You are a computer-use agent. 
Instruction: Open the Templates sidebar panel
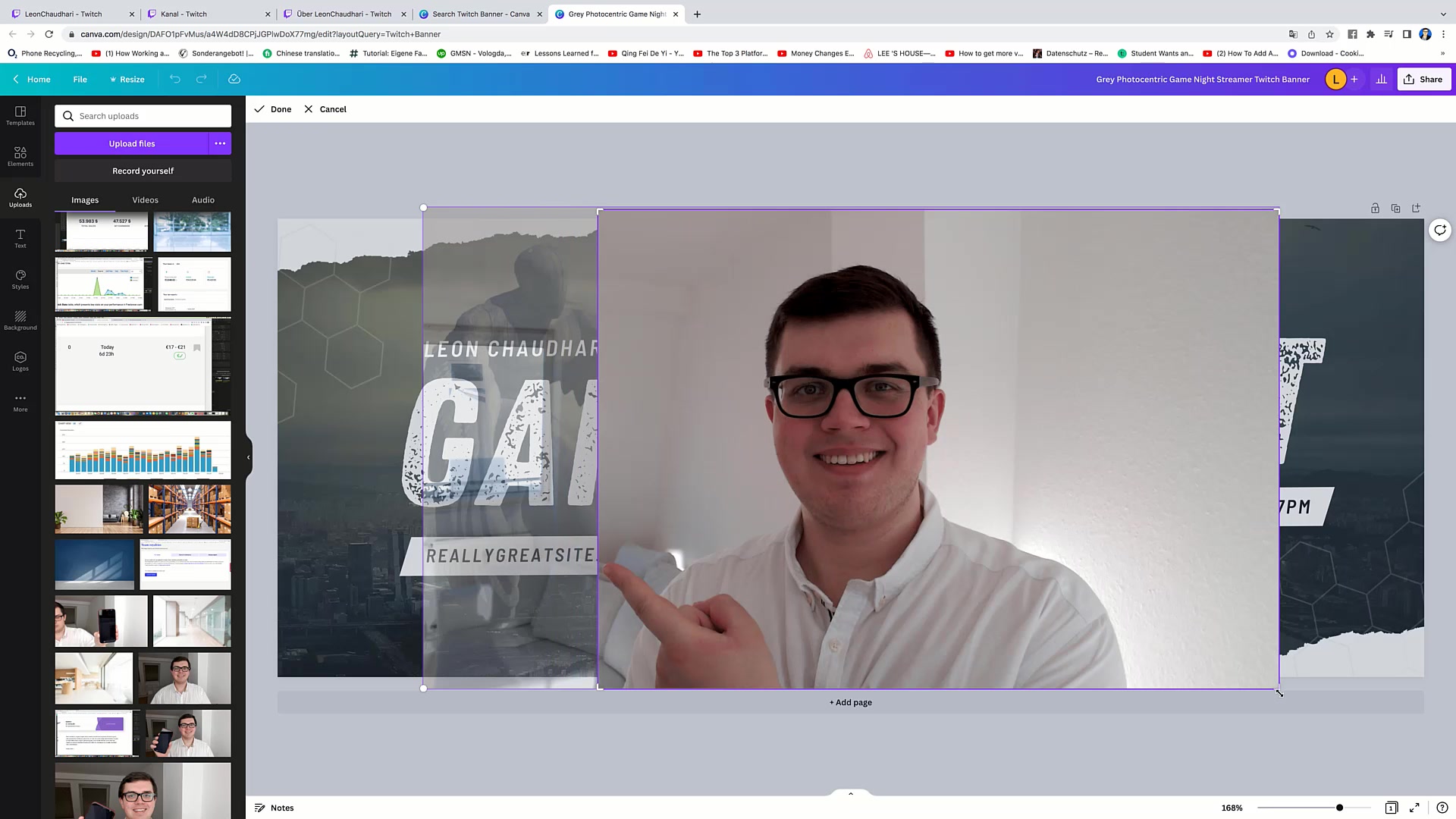(20, 115)
